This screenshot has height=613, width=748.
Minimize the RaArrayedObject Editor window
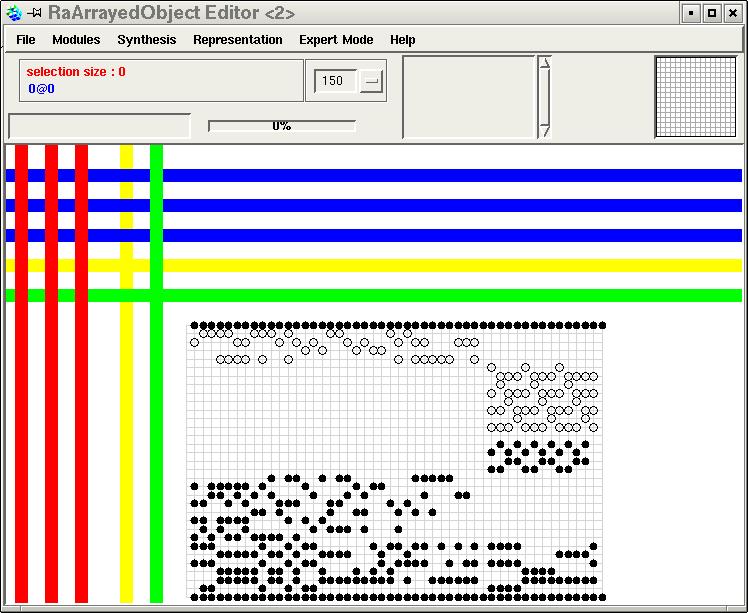[690, 13]
